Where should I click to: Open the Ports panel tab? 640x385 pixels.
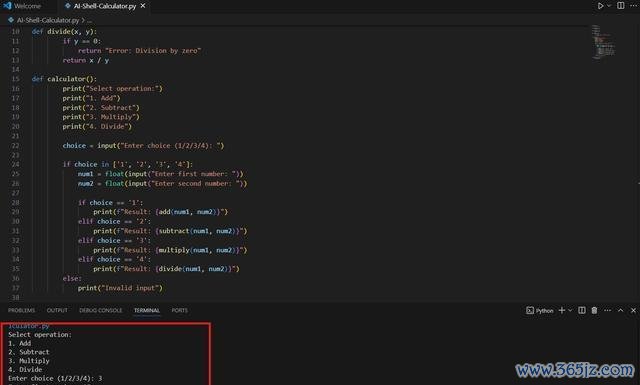pos(180,310)
